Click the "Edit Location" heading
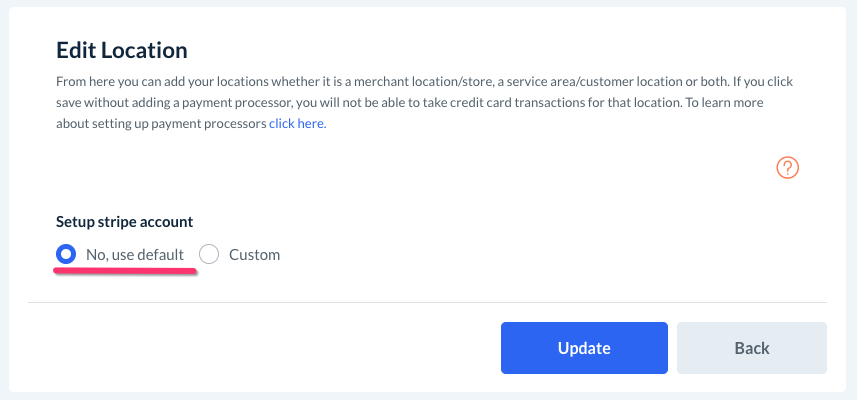857x400 pixels. [x=122, y=49]
